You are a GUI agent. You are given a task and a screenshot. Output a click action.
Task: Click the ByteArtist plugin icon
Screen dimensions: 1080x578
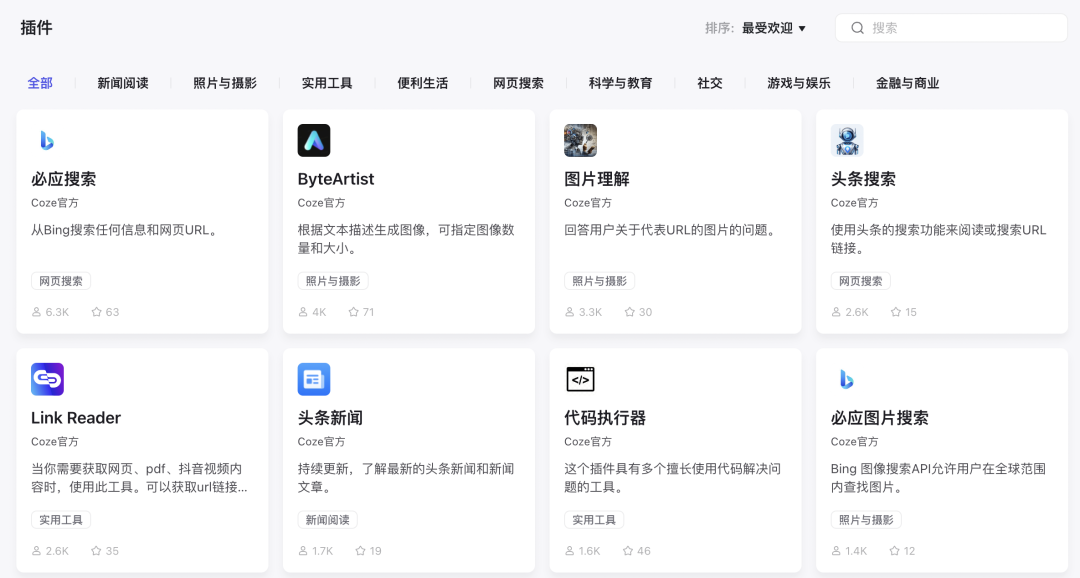314,141
